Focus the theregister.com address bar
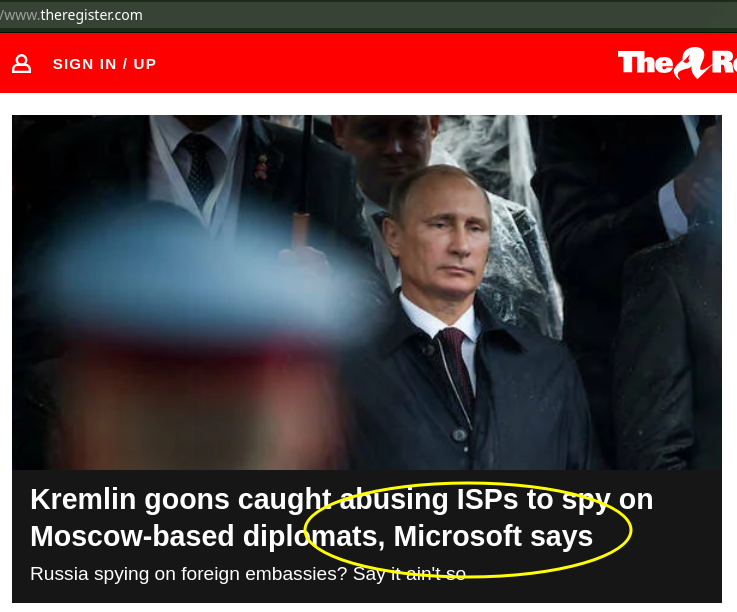The image size is (737, 612). 71,15
